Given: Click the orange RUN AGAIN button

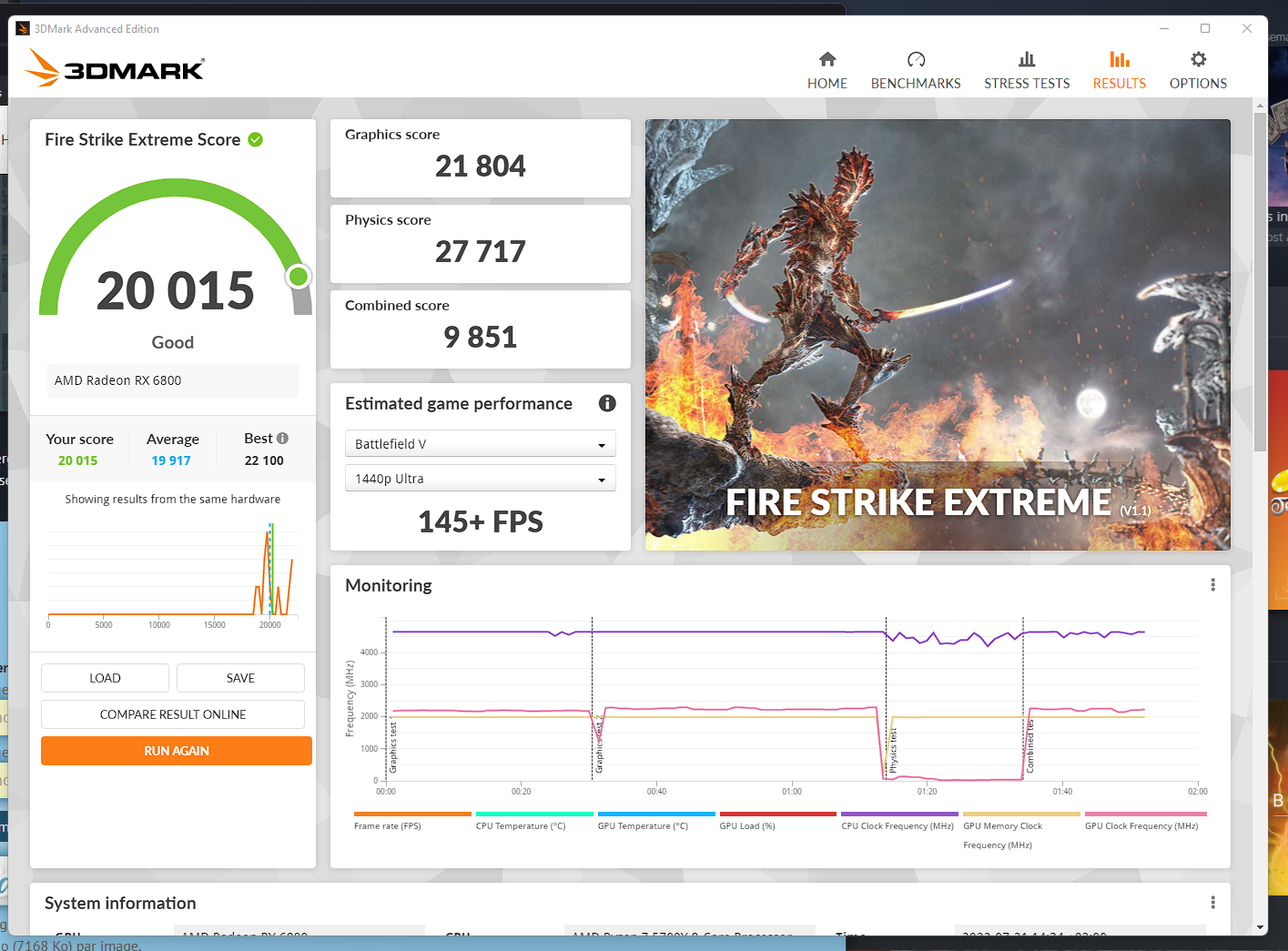Looking at the screenshot, I should click(177, 751).
